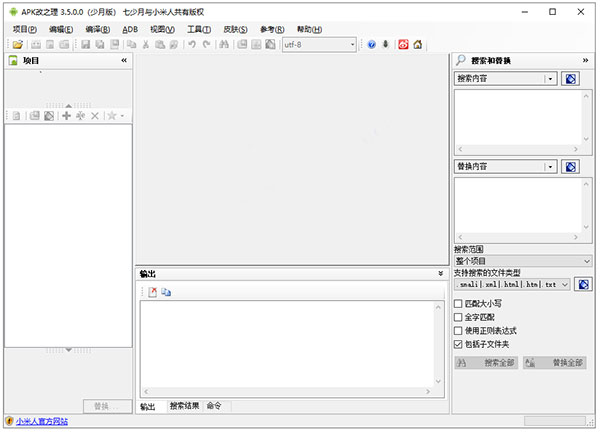The height and width of the screenshot is (432, 600).
Task: Enable the 匹配大小写 checkbox
Action: [x=458, y=304]
